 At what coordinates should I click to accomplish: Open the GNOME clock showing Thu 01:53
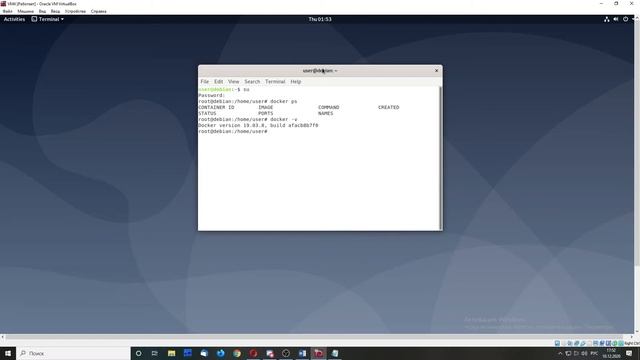(320, 19)
